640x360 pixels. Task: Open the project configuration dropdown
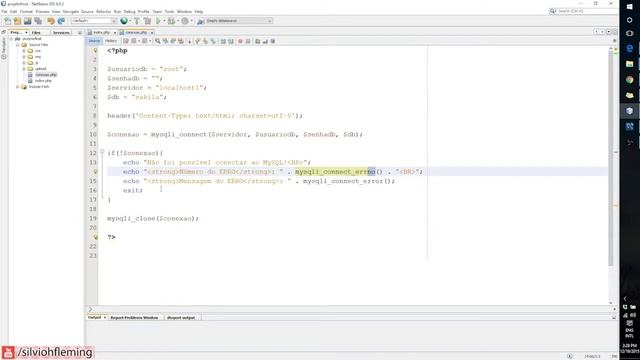(x=94, y=21)
